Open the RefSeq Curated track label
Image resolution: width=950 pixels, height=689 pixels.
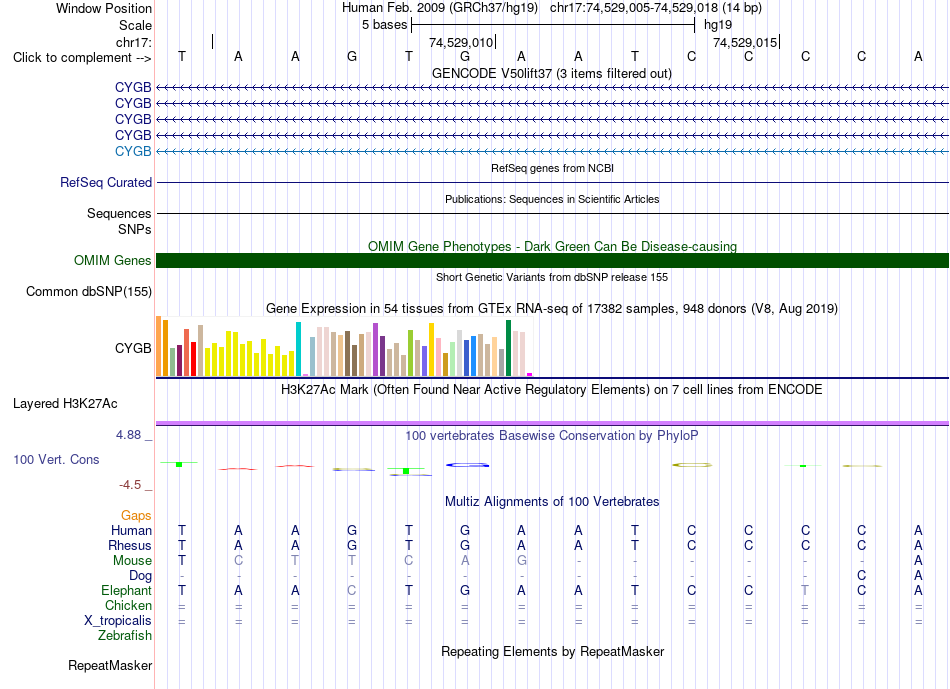pyautogui.click(x=105, y=182)
